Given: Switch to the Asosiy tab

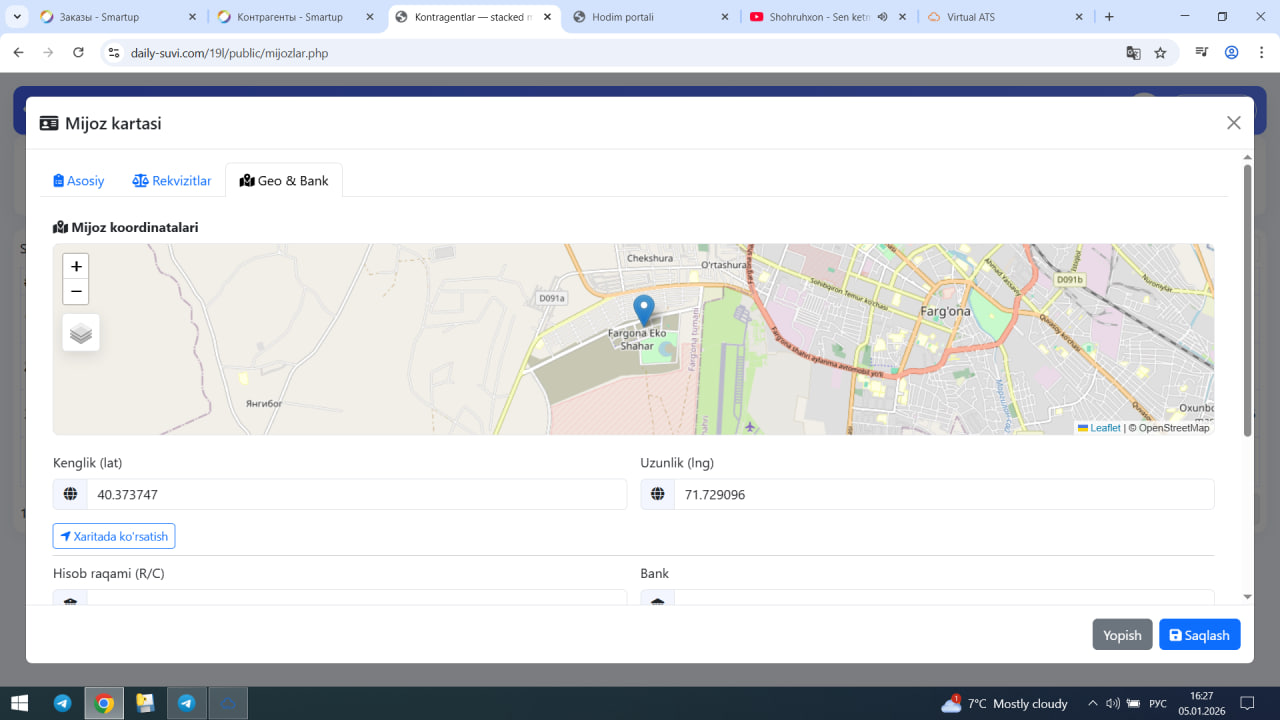Looking at the screenshot, I should pyautogui.click(x=79, y=181).
